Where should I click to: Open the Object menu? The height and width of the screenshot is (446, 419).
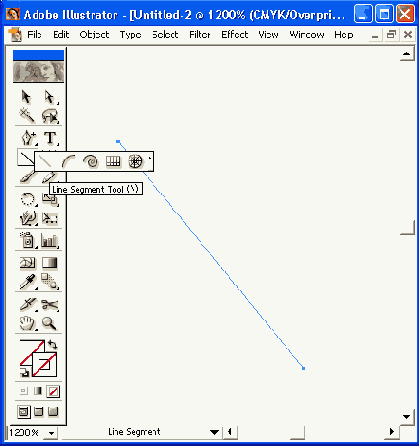pyautogui.click(x=94, y=35)
